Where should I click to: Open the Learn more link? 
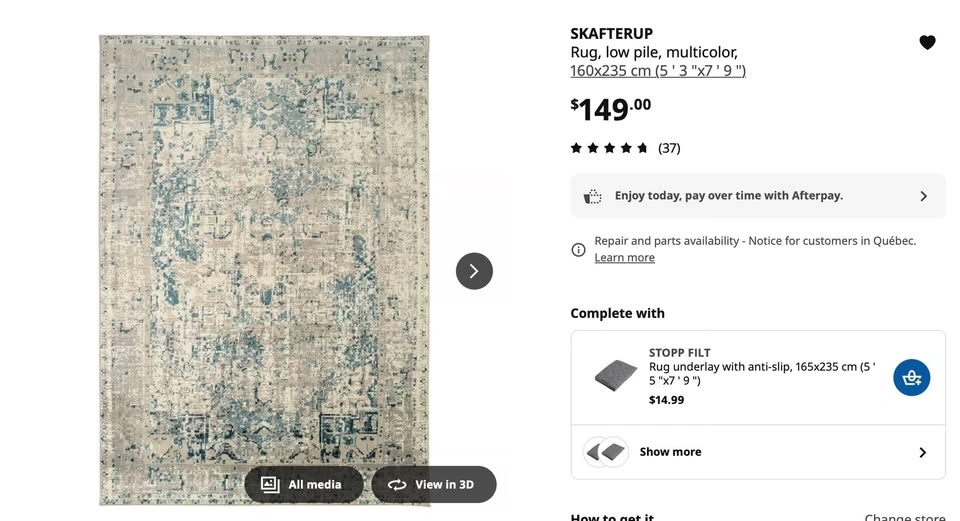coord(624,258)
